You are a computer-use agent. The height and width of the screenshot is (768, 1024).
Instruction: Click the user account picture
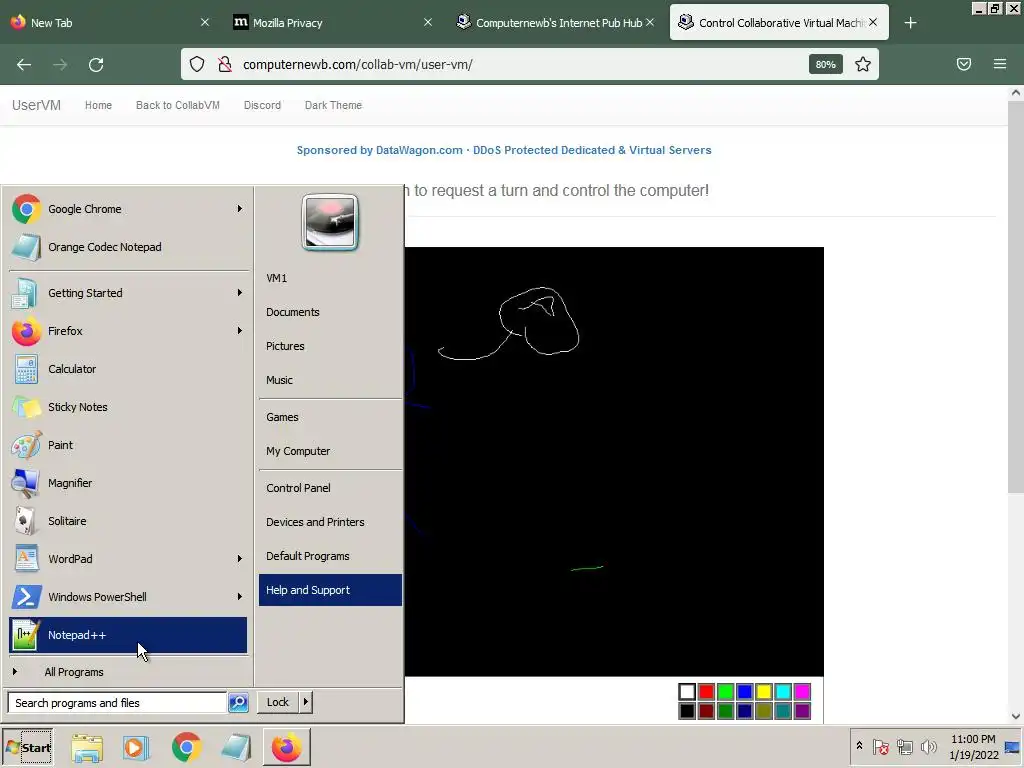(x=330, y=222)
